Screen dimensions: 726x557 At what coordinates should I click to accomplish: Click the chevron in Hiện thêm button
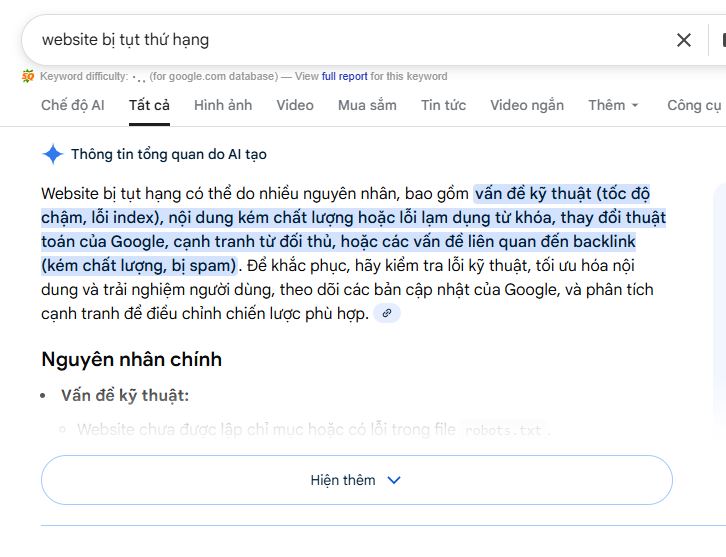point(394,480)
